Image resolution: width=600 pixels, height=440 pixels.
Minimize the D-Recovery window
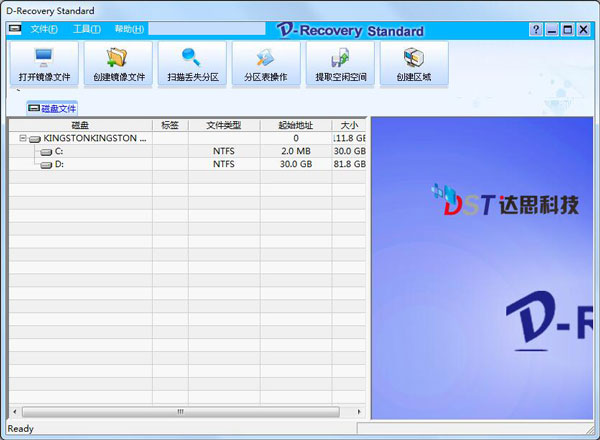tap(552, 29)
